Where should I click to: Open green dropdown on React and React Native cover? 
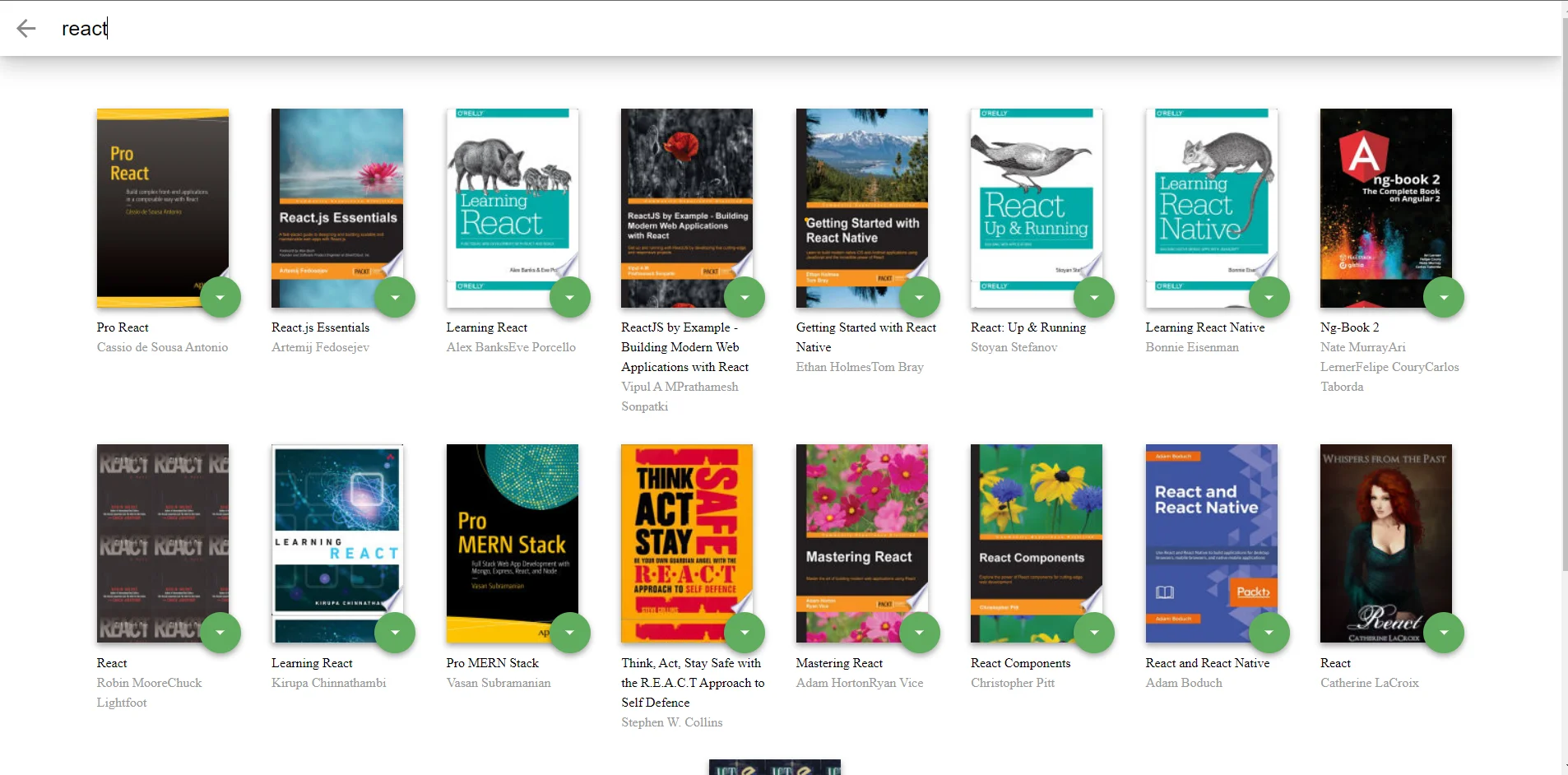(1269, 633)
